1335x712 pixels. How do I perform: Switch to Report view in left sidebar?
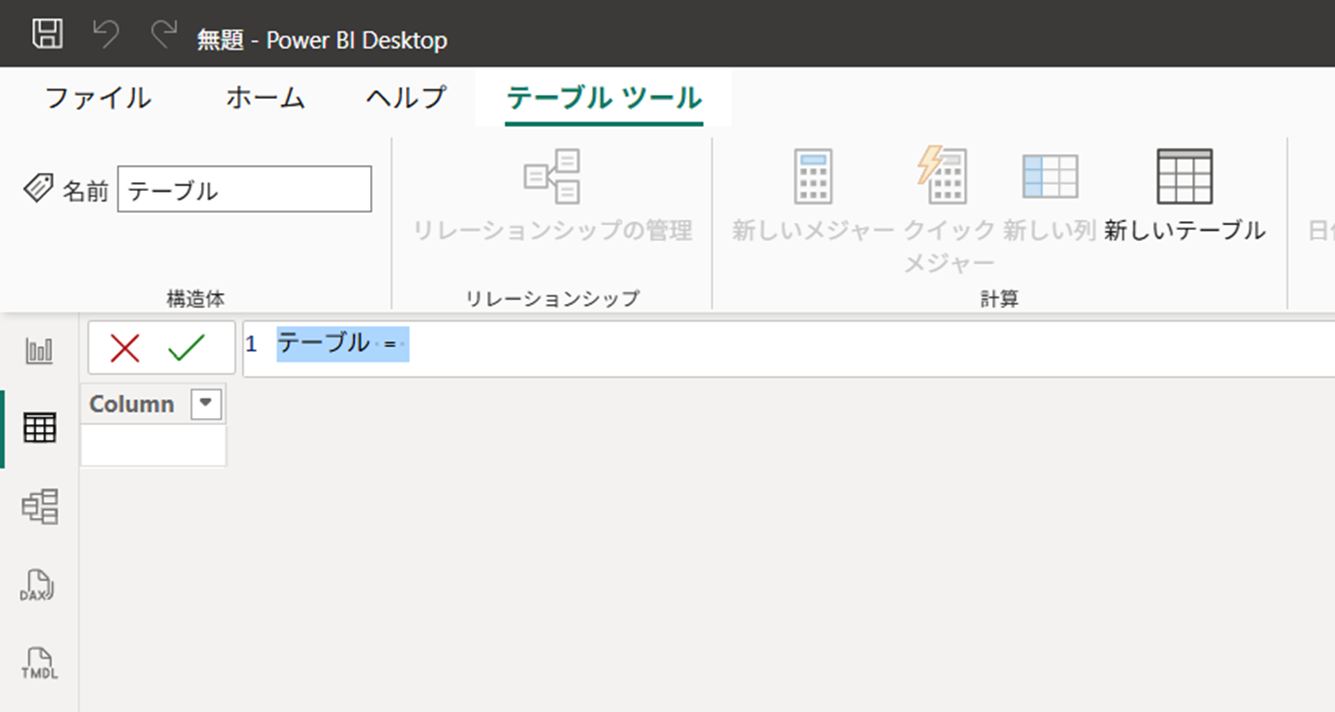(x=40, y=351)
